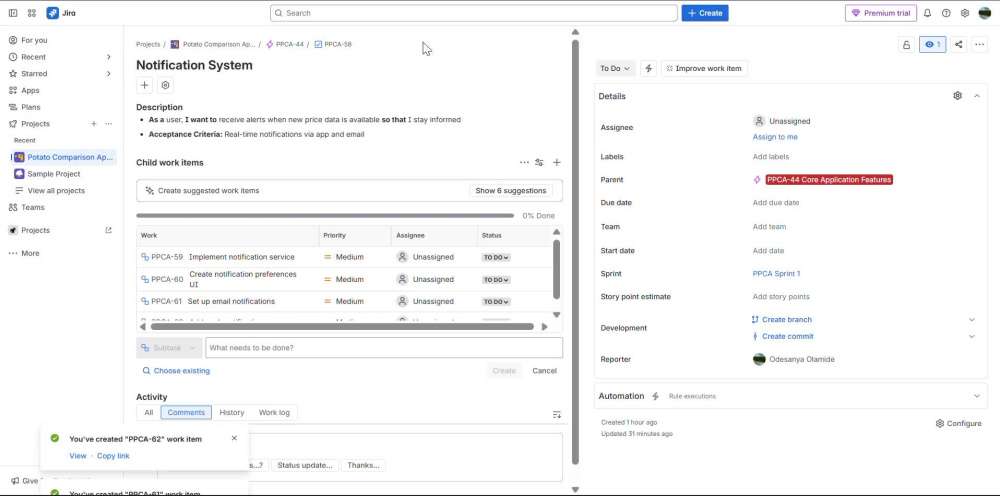Expand the Starred sidebar item
This screenshot has height=496, width=1000.
click(x=108, y=73)
